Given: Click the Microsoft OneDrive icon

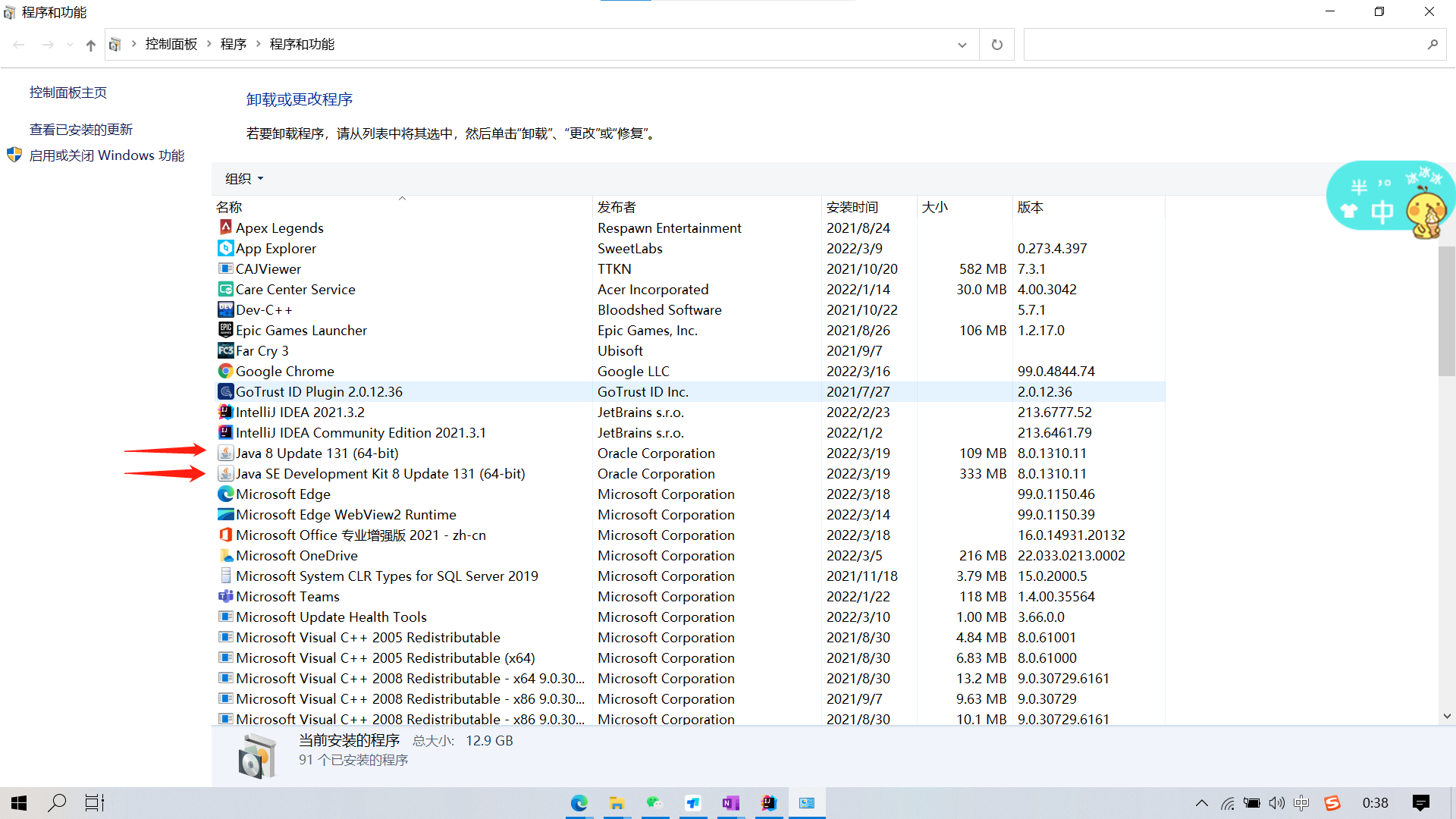Looking at the screenshot, I should tap(225, 555).
